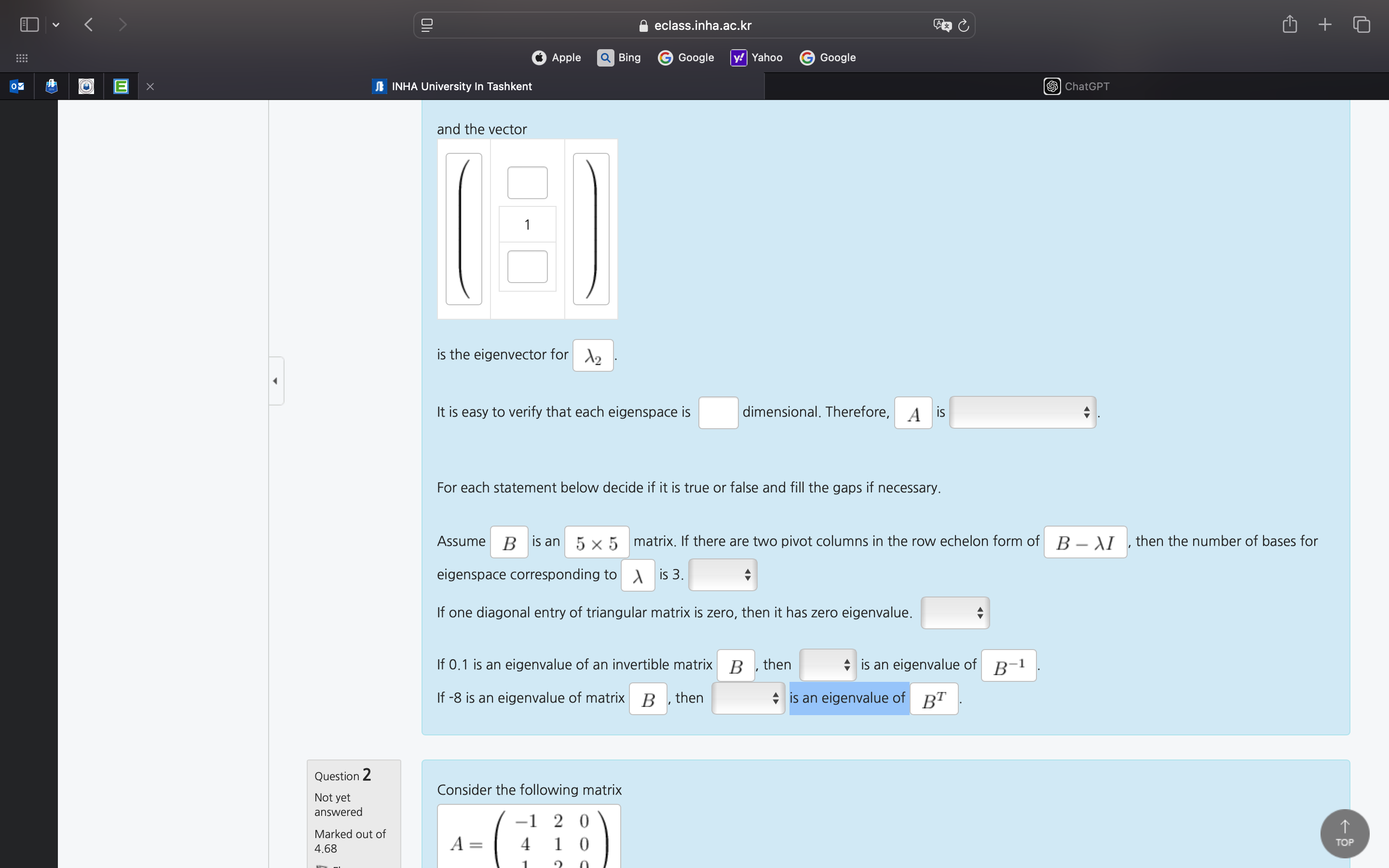Click 'Marked out of 4.68' text

[x=350, y=841]
